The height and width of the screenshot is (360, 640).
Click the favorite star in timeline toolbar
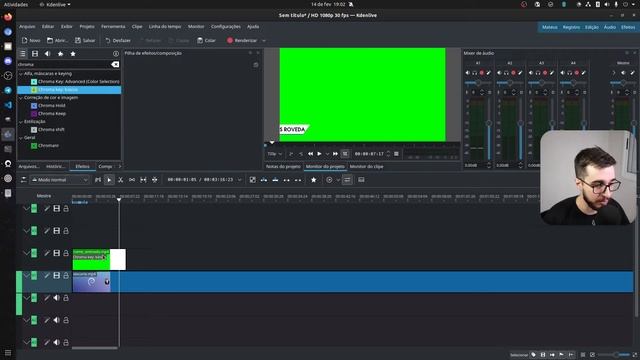[313, 180]
